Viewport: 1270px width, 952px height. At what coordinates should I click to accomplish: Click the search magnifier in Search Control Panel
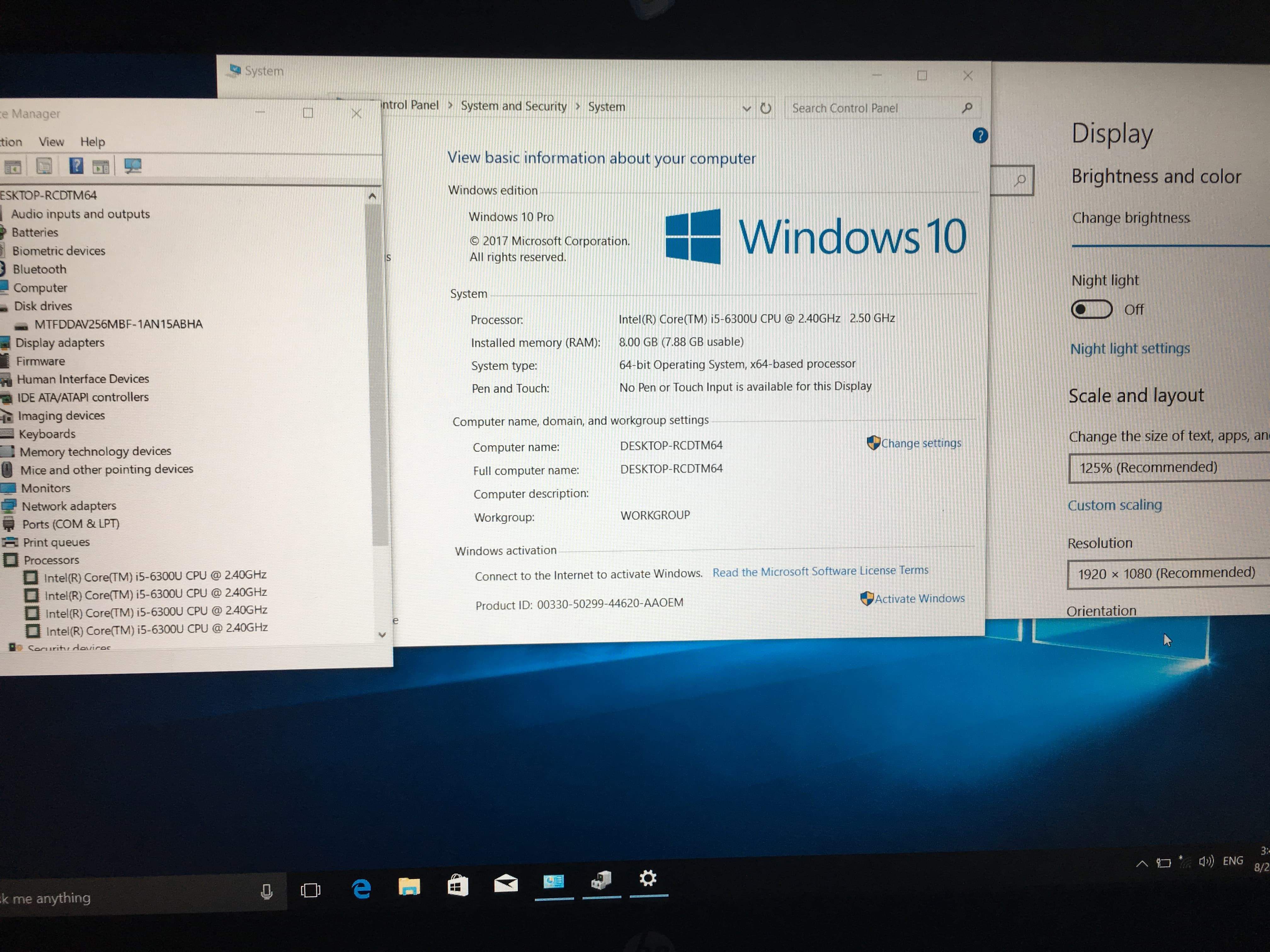tap(967, 107)
